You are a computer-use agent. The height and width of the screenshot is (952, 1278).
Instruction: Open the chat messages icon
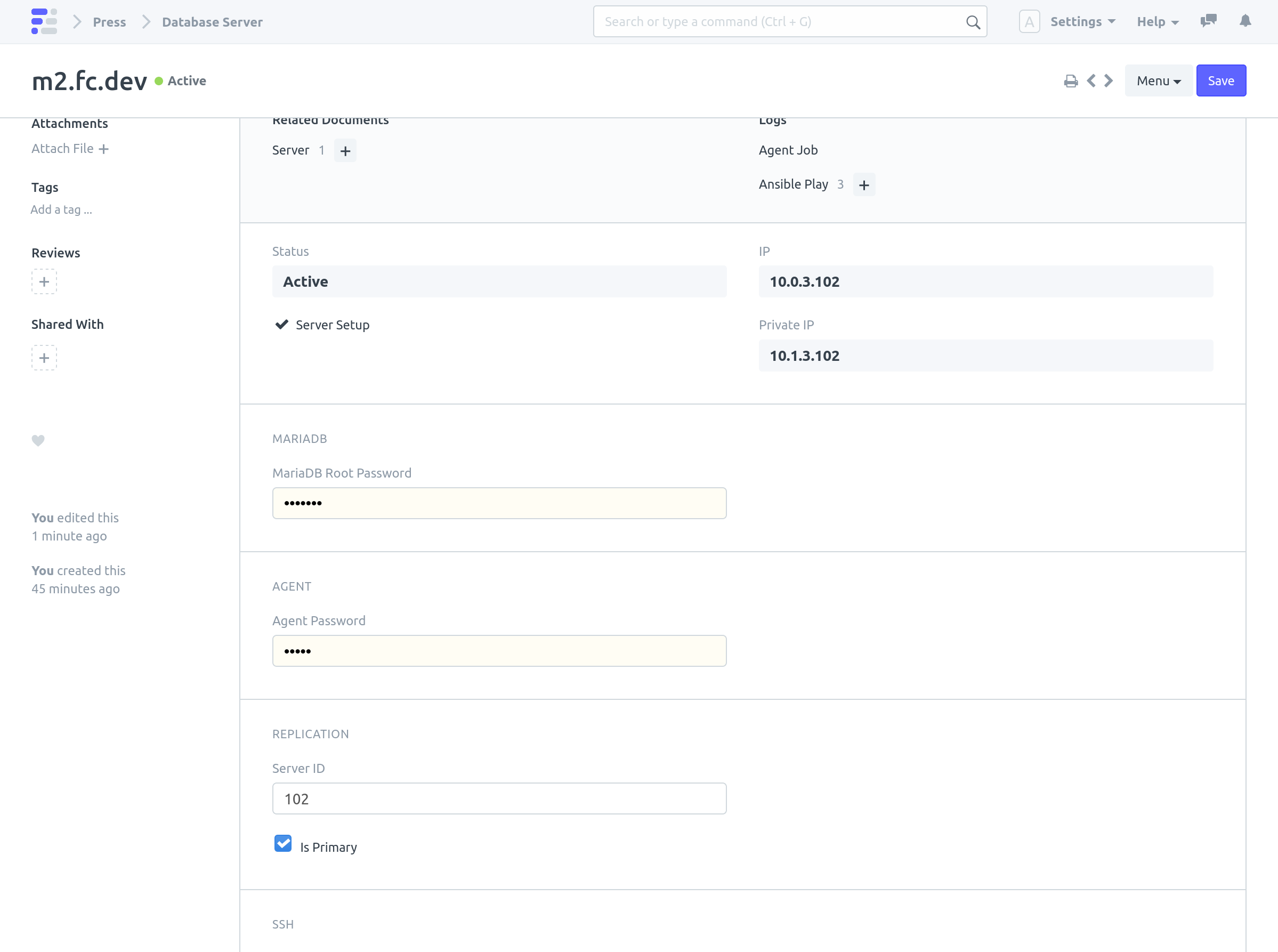(x=1208, y=21)
